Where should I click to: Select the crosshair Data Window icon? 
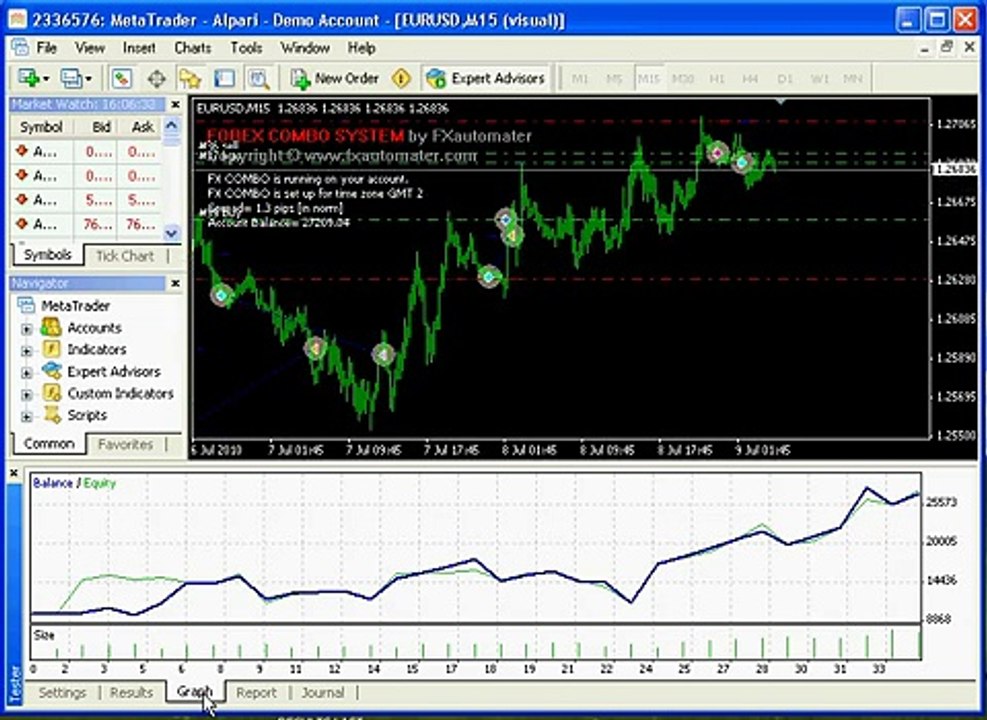tap(156, 79)
